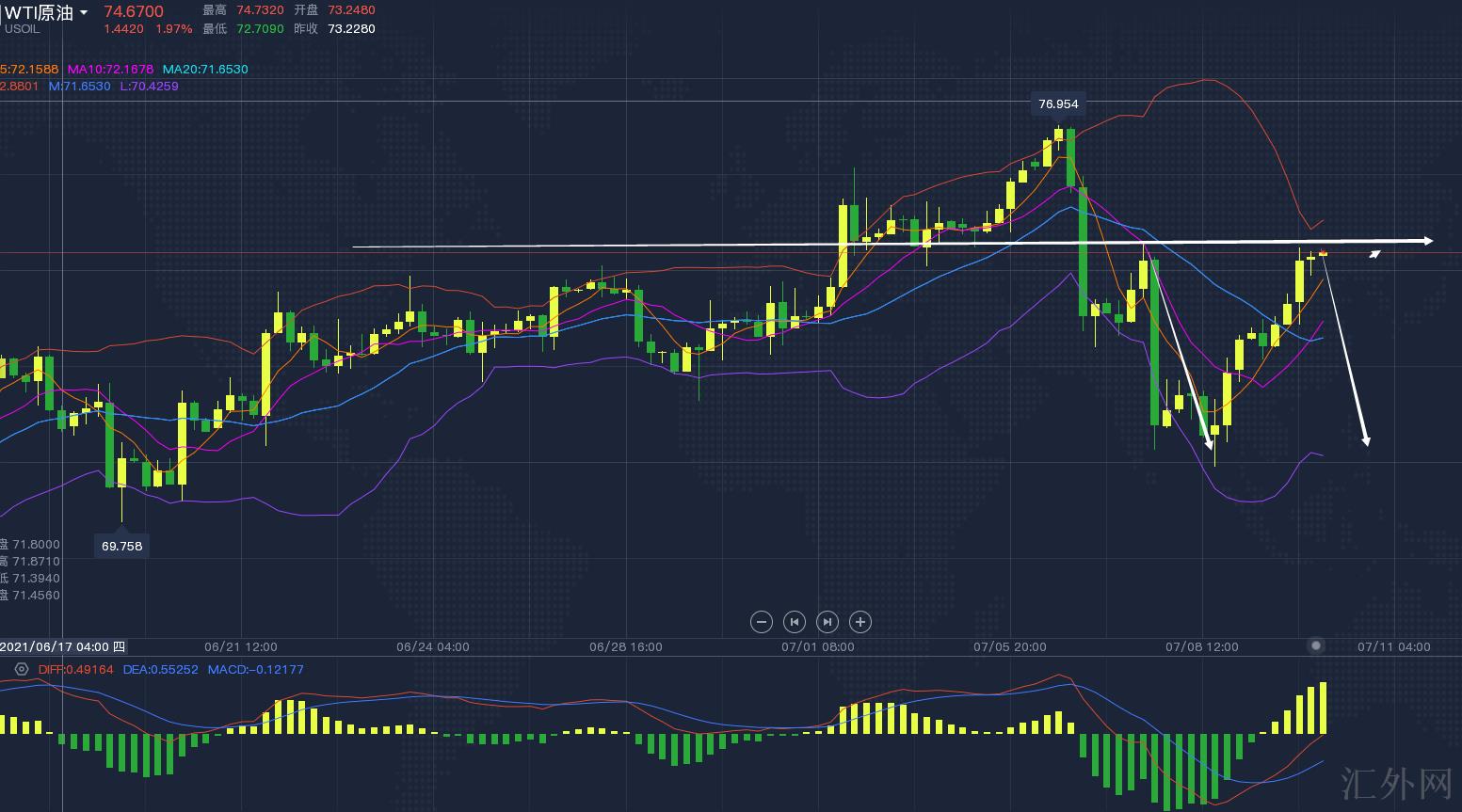Select the MA10 moving average label
Screen dimensions: 1462x812
(x=110, y=69)
